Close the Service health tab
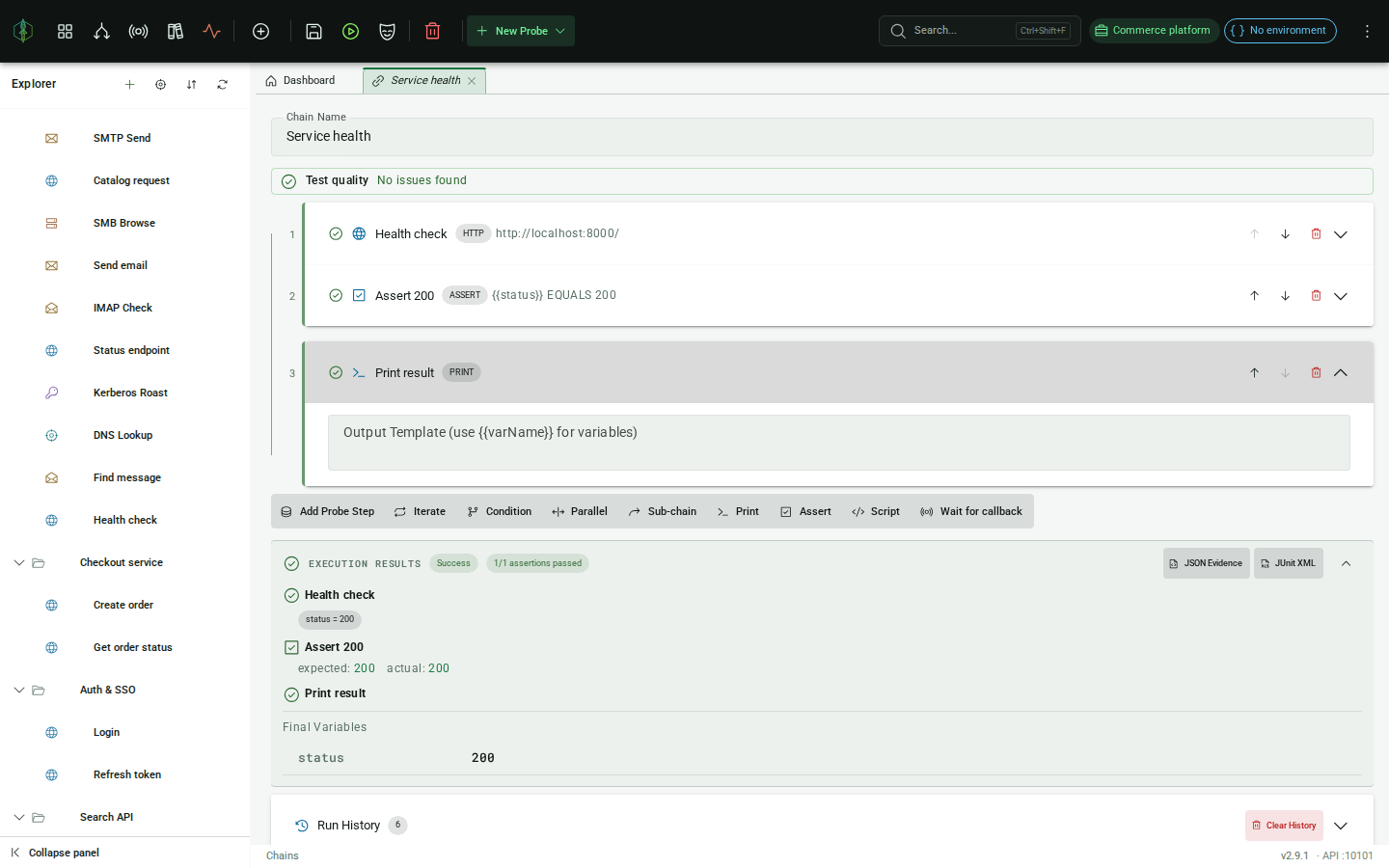1389x868 pixels. (x=472, y=81)
